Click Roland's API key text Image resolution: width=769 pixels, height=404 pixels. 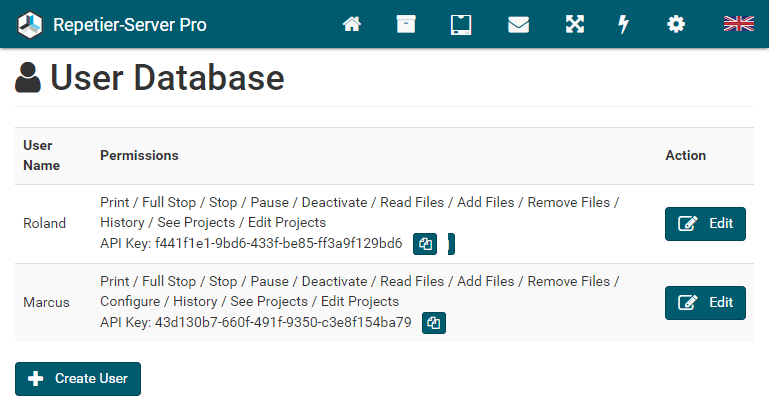[x=278, y=244]
